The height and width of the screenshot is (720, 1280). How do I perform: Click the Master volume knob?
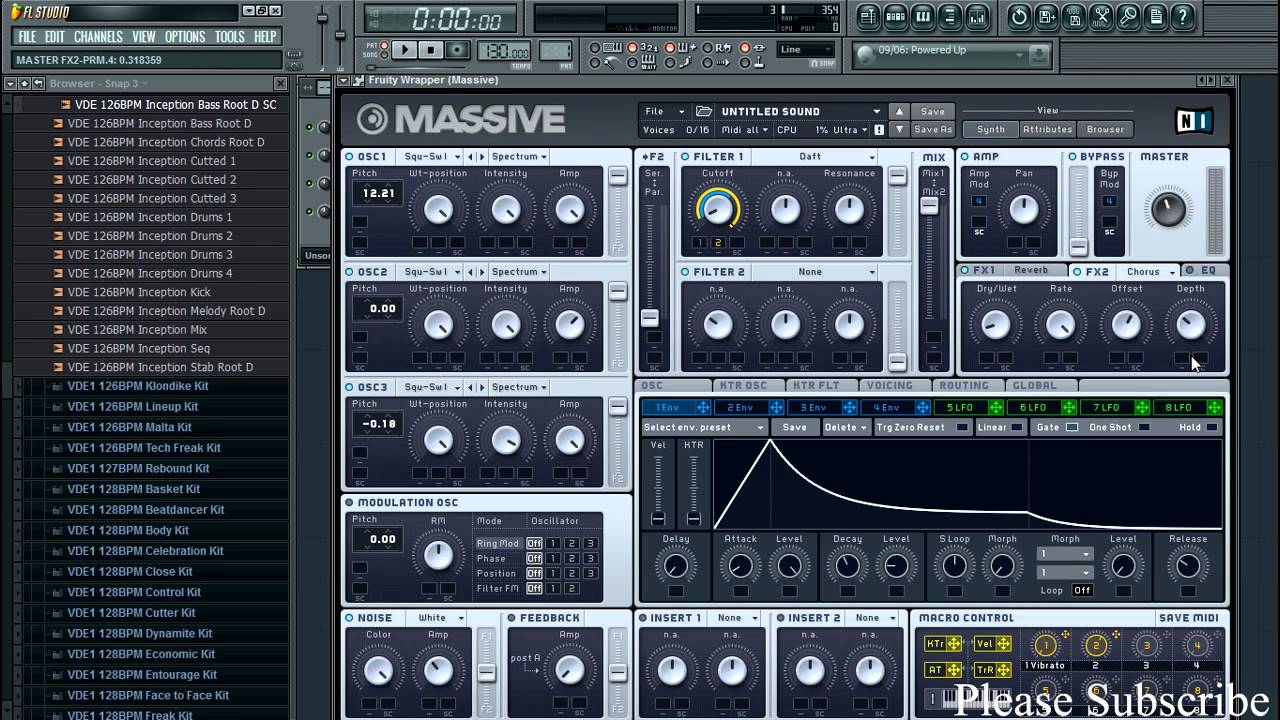click(1167, 208)
